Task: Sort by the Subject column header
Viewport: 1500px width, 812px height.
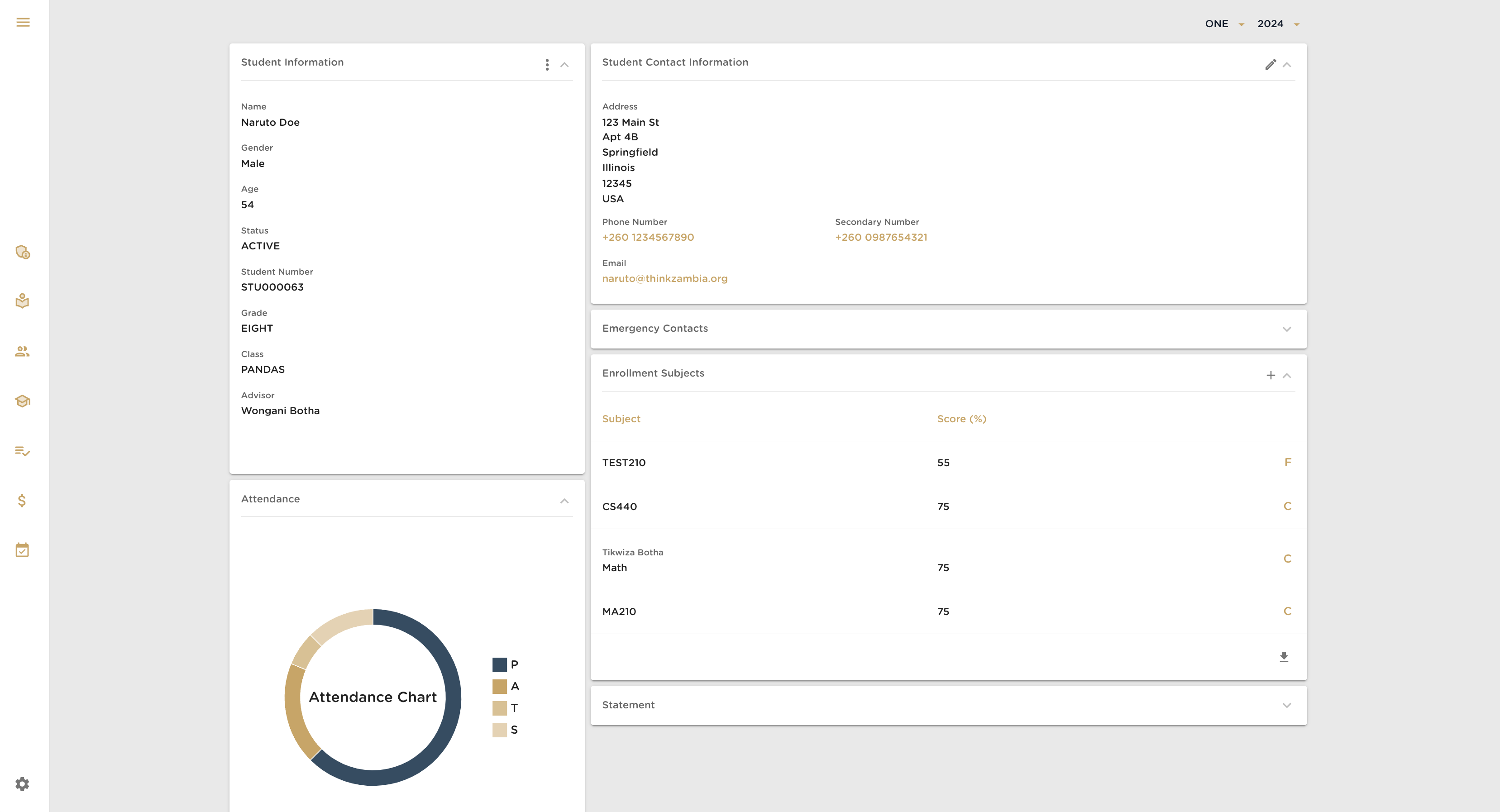Action: point(621,419)
